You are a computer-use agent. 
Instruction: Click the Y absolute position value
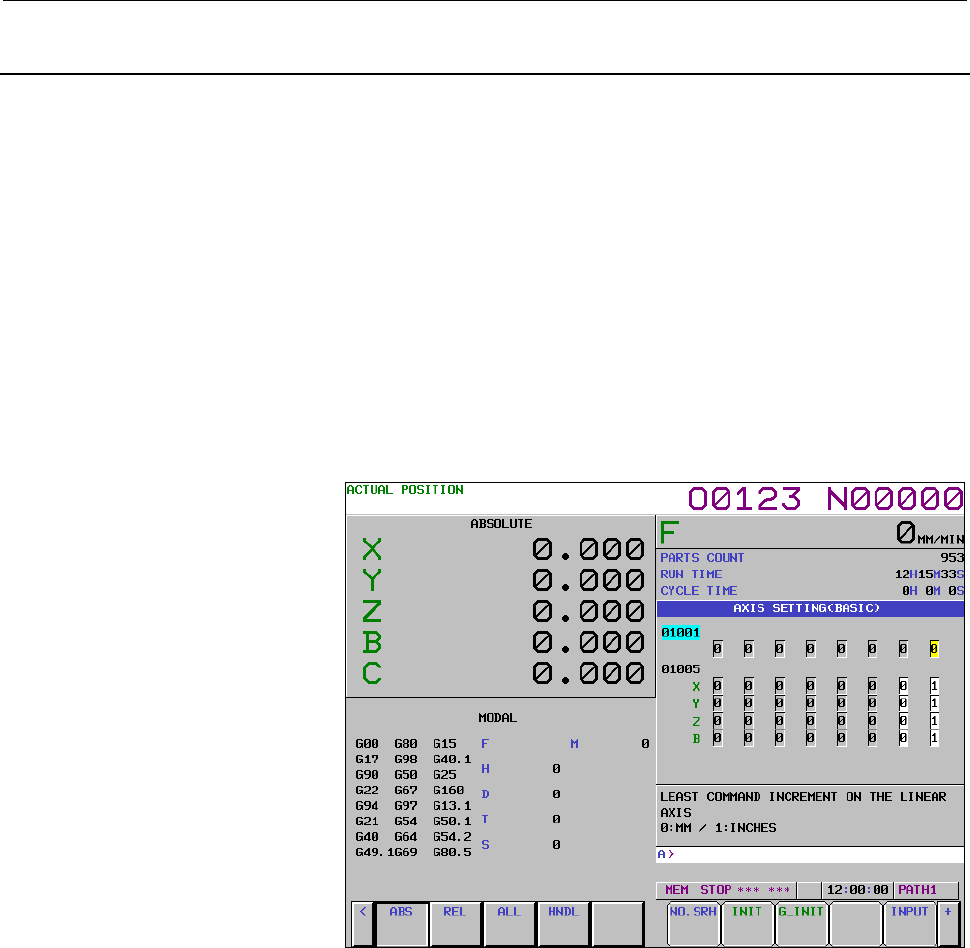pyautogui.click(x=588, y=580)
